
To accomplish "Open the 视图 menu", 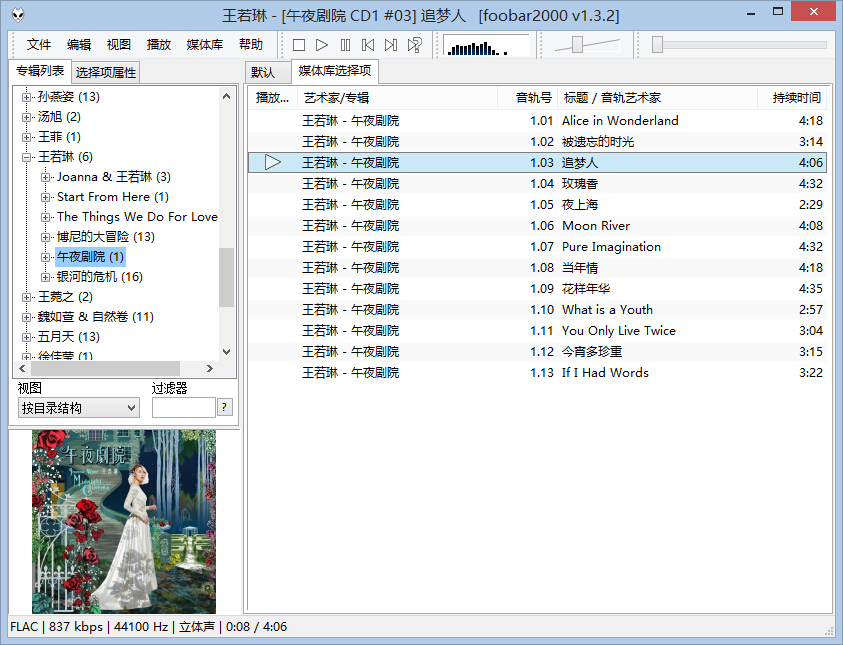I will point(118,45).
